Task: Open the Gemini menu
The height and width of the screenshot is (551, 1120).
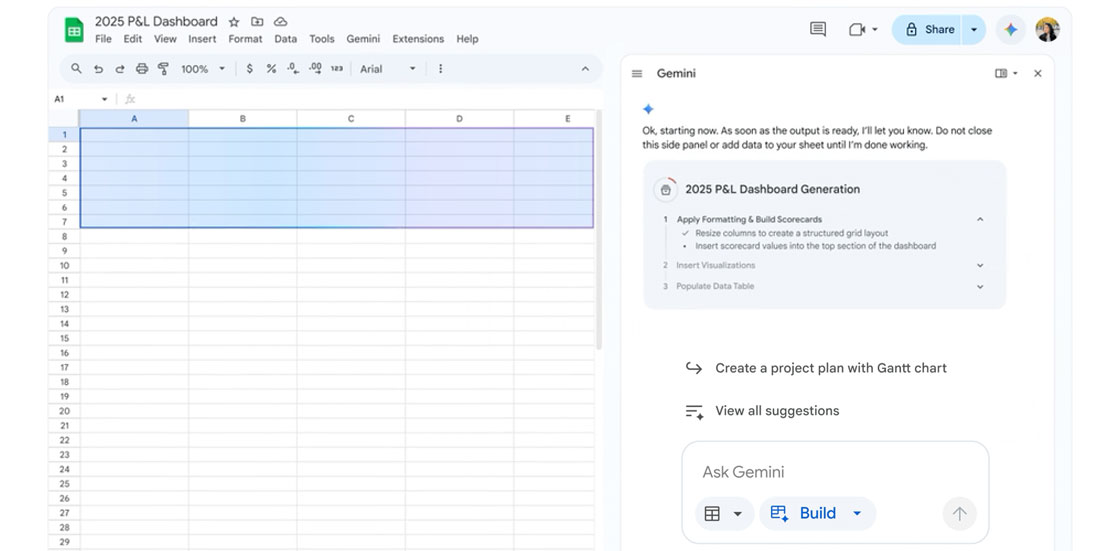Action: coord(364,39)
